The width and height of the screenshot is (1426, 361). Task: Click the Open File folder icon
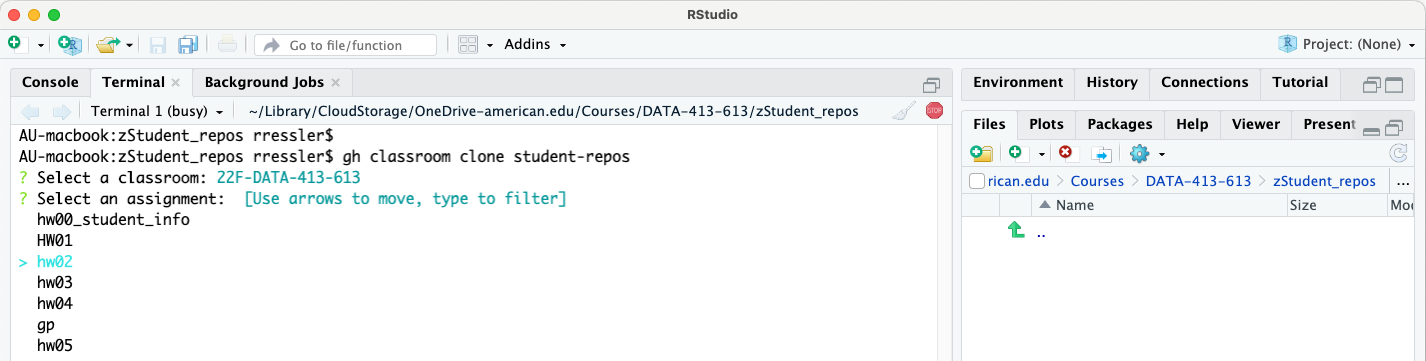point(107,44)
